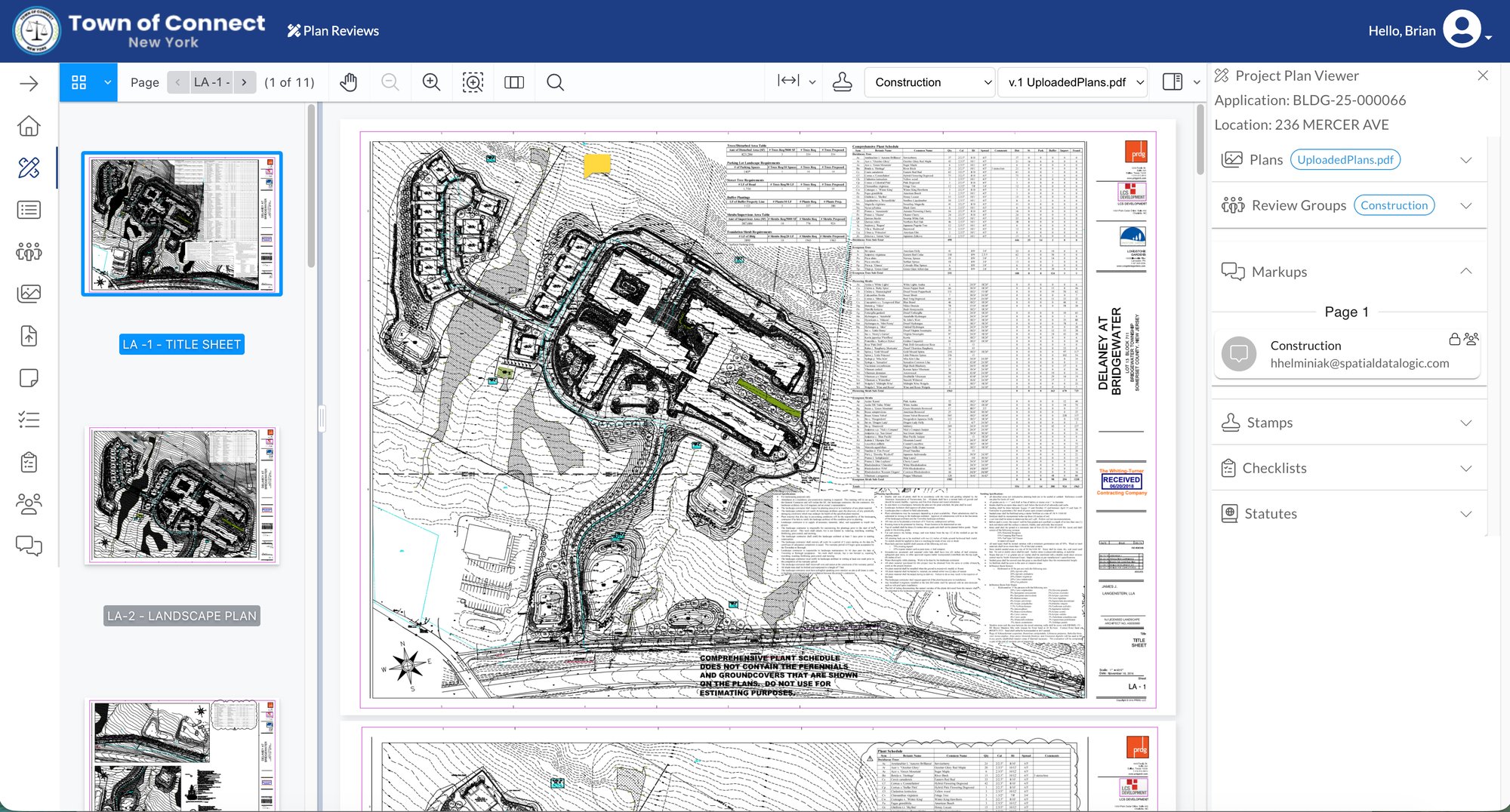This screenshot has height=812, width=1510.
Task: Click the stamp tool icon in toolbar
Action: (x=842, y=82)
